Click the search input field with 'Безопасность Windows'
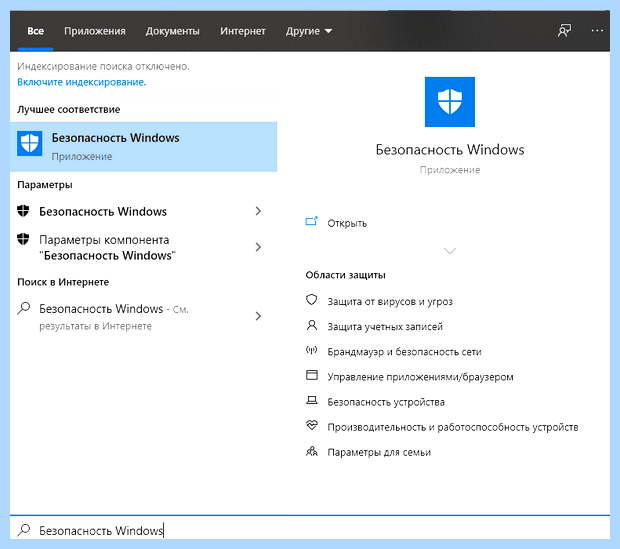The image size is (620, 549). coord(310,530)
